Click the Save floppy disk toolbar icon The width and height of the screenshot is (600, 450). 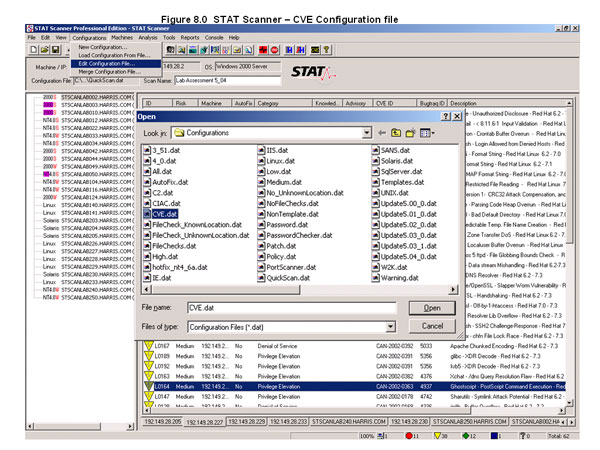(x=55, y=49)
